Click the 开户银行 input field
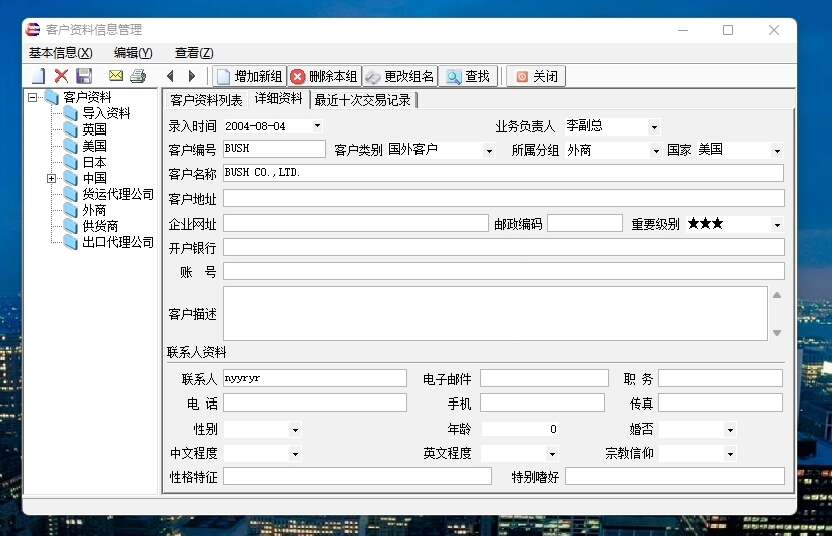The image size is (832, 536). [504, 247]
